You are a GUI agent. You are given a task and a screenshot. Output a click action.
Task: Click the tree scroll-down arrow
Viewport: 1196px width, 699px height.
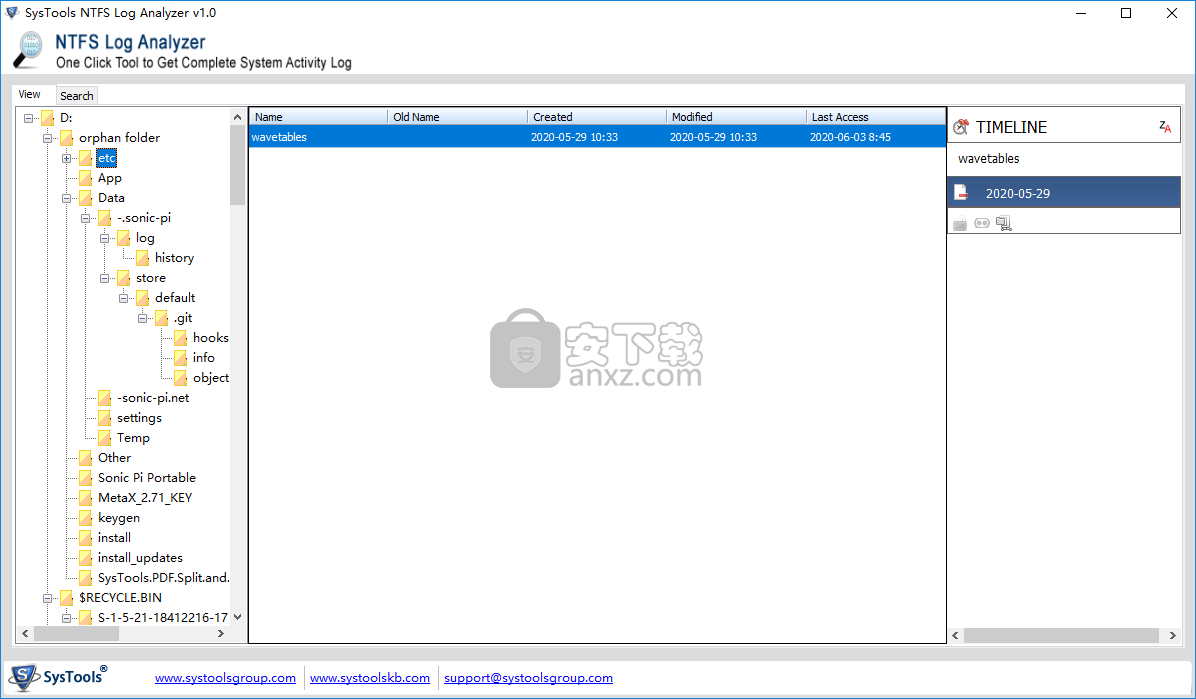coord(237,617)
